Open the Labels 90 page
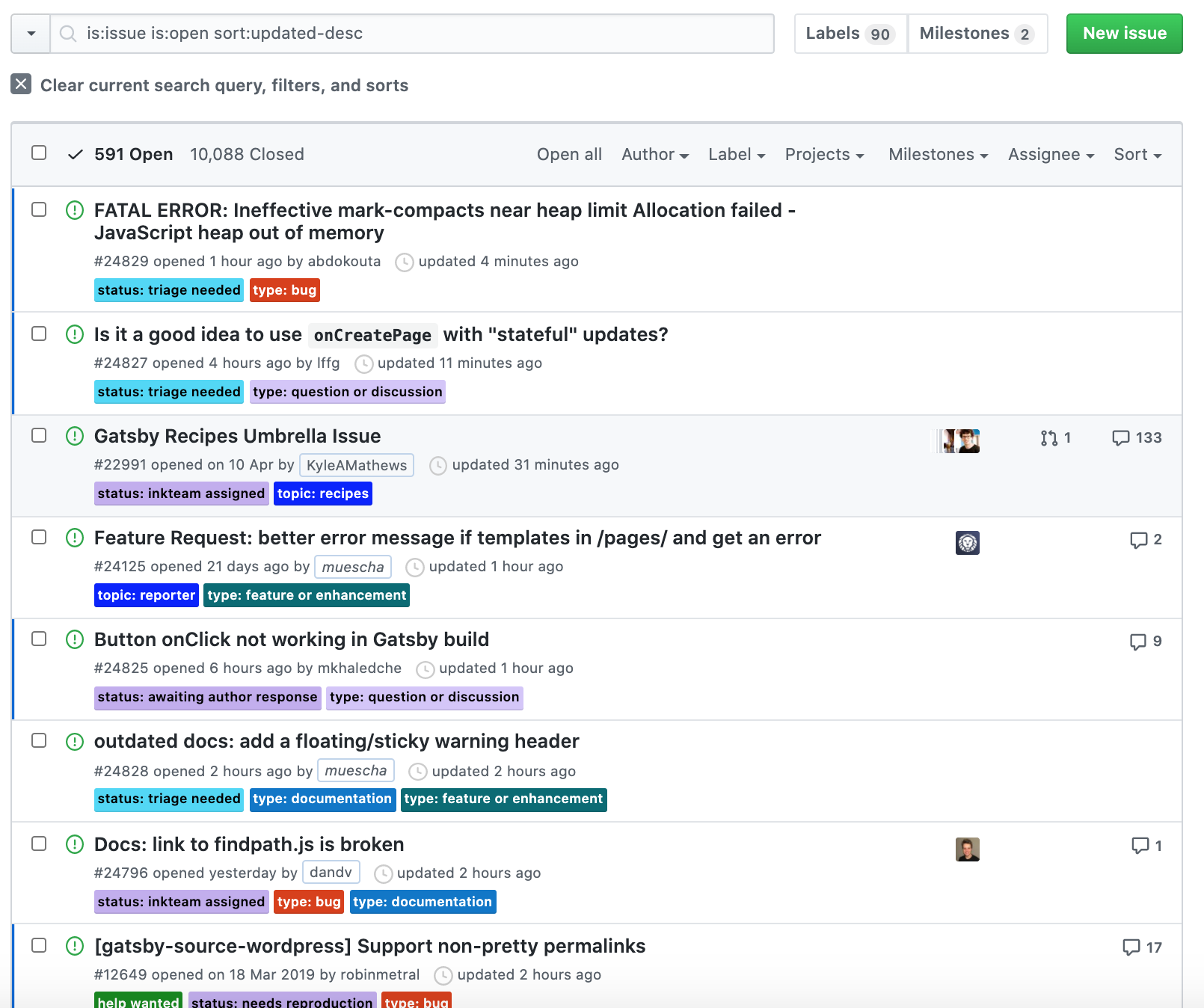 (851, 34)
